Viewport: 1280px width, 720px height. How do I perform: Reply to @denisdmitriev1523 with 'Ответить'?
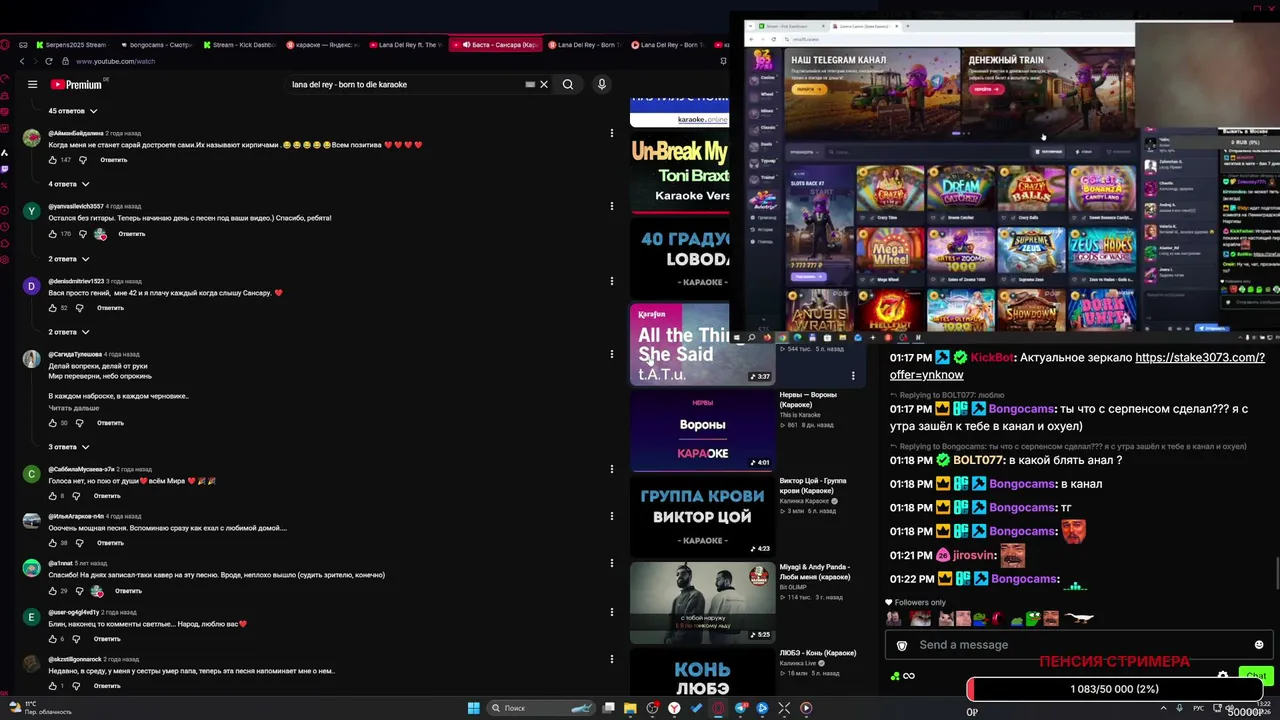tap(110, 308)
